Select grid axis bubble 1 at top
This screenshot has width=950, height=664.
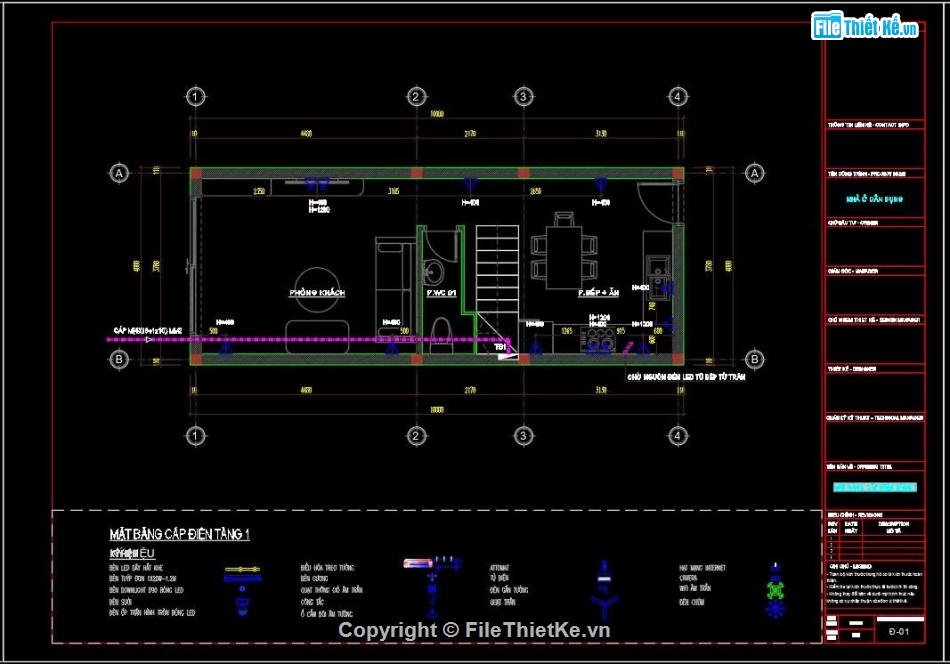tap(195, 97)
